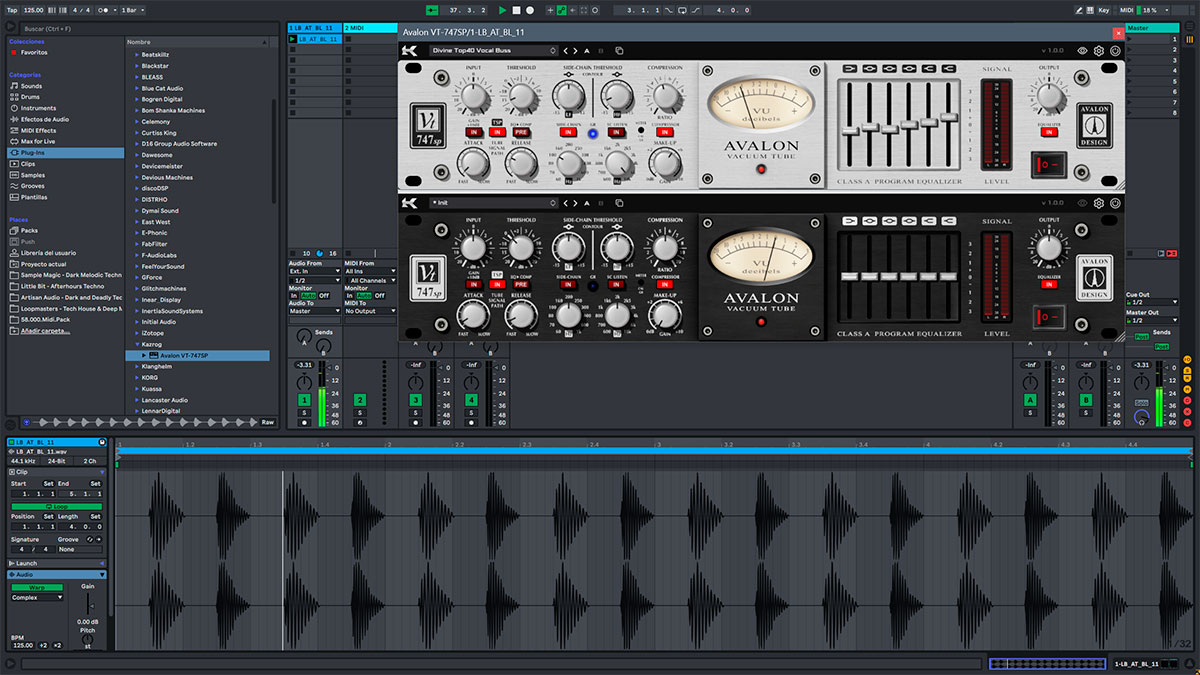The image size is (1200, 675).
Task: Open Packs in Places
Action: click(29, 230)
